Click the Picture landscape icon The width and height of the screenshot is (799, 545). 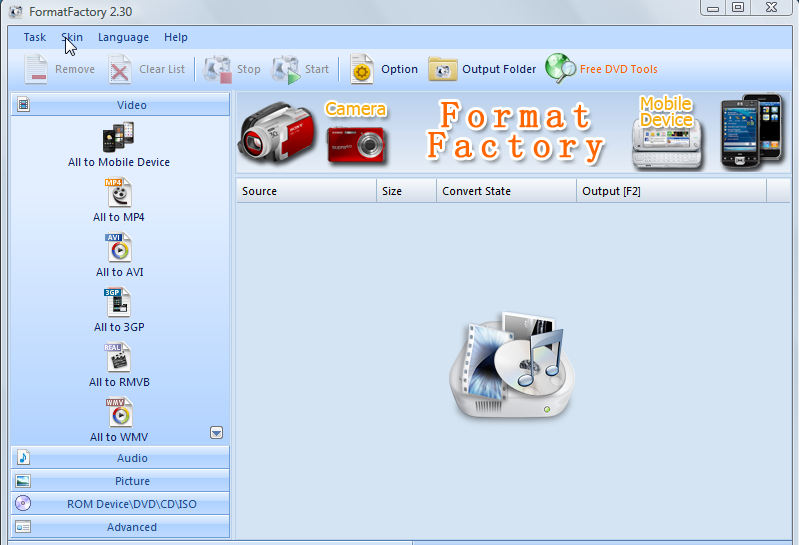(x=23, y=480)
